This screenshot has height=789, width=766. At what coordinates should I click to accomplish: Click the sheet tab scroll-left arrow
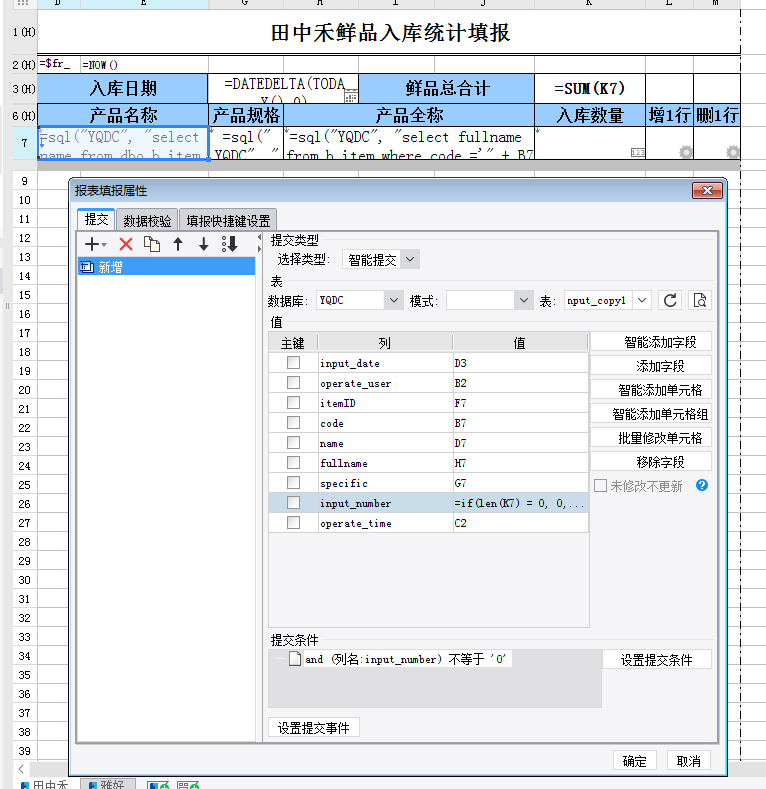(21, 769)
